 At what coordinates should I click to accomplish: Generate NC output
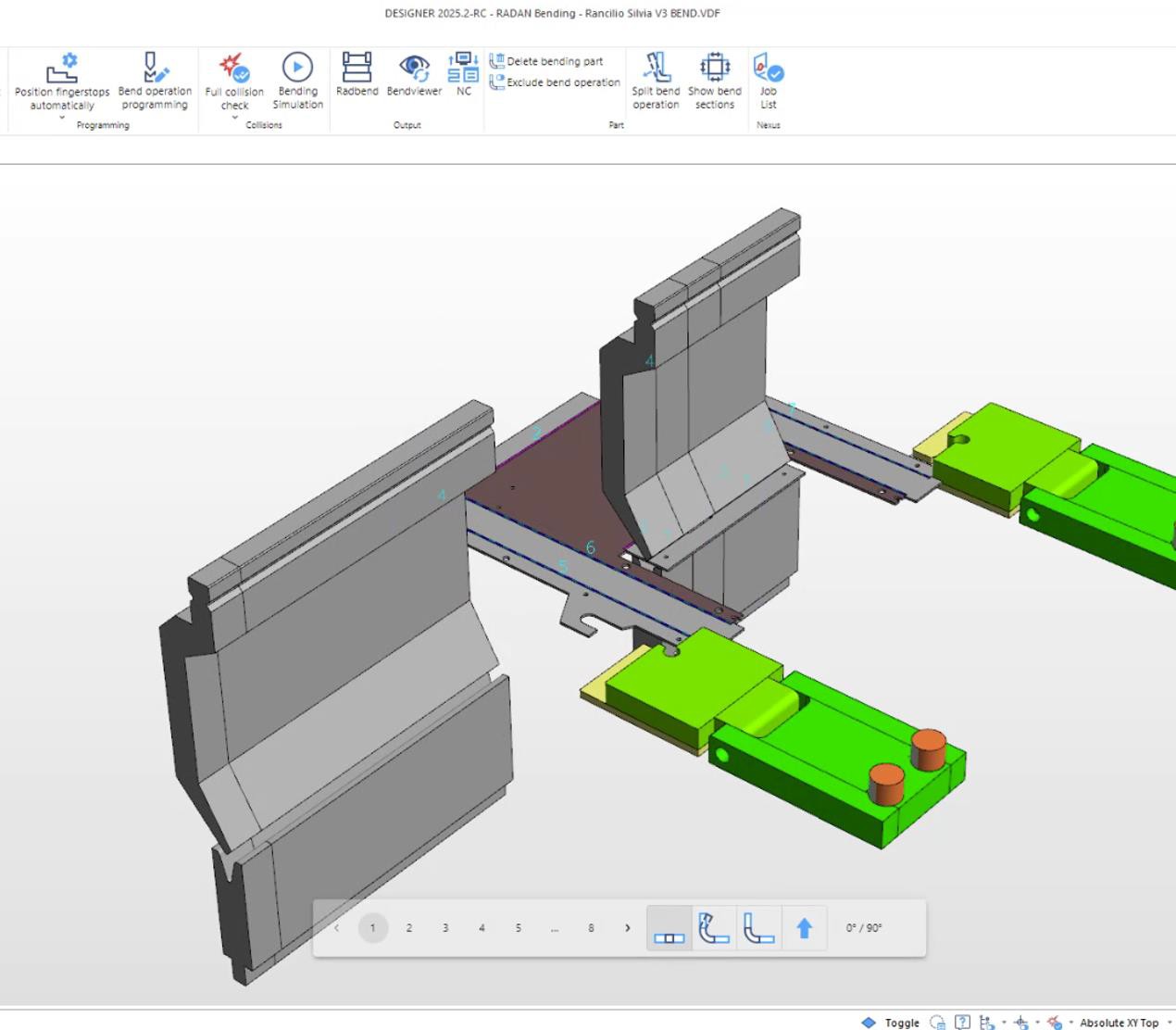463,79
